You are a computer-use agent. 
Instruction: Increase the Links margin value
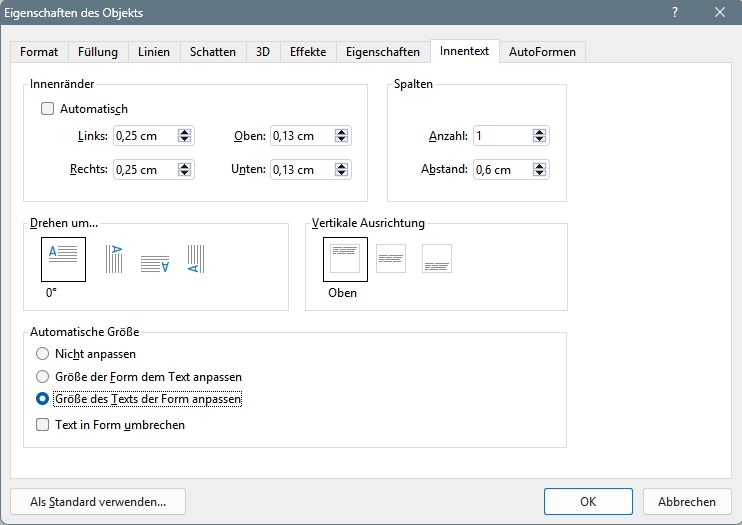coord(185,132)
